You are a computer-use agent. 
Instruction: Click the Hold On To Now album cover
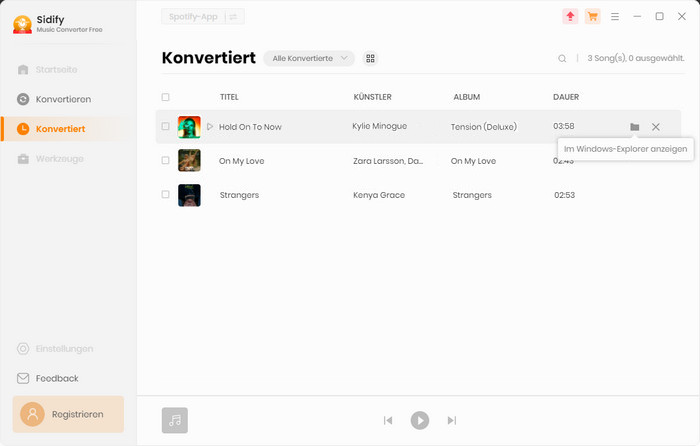click(189, 127)
